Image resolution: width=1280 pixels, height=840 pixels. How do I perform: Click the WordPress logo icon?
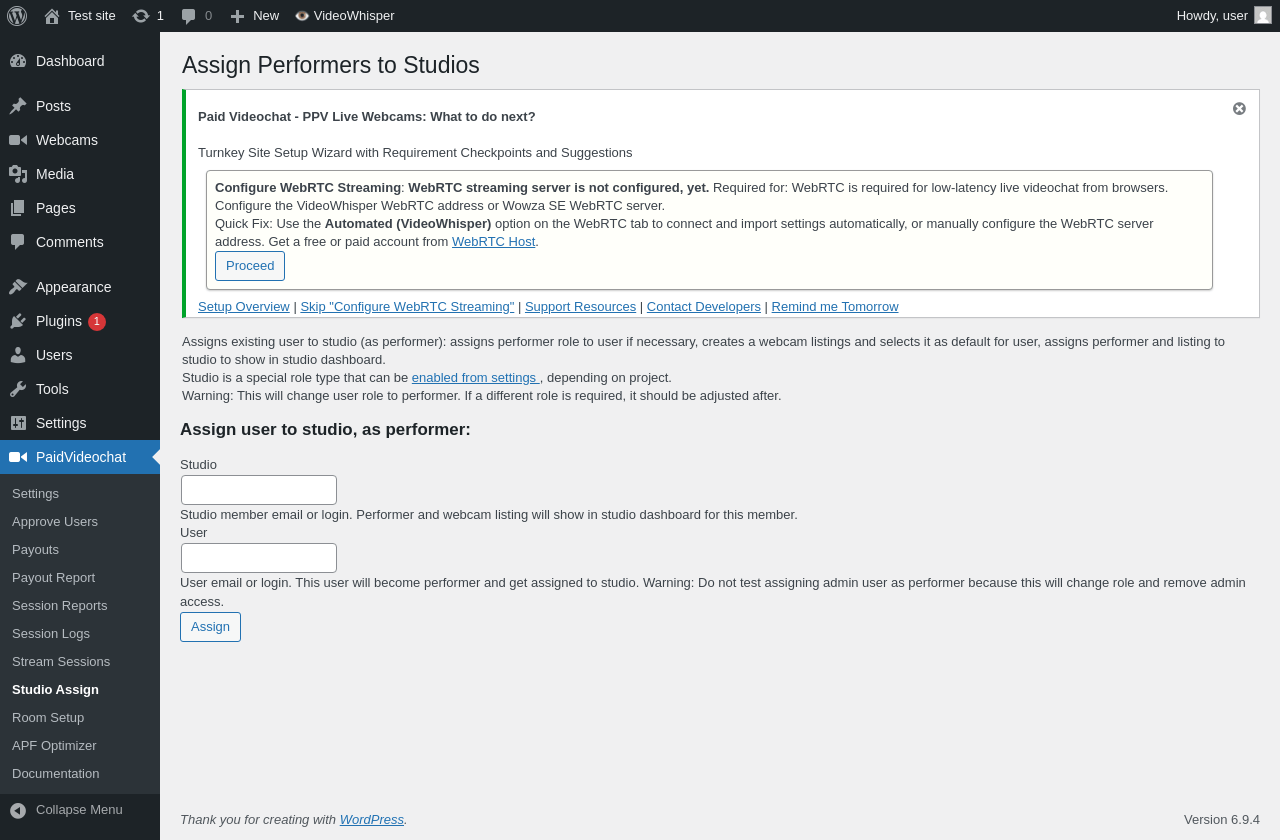click(x=17, y=16)
